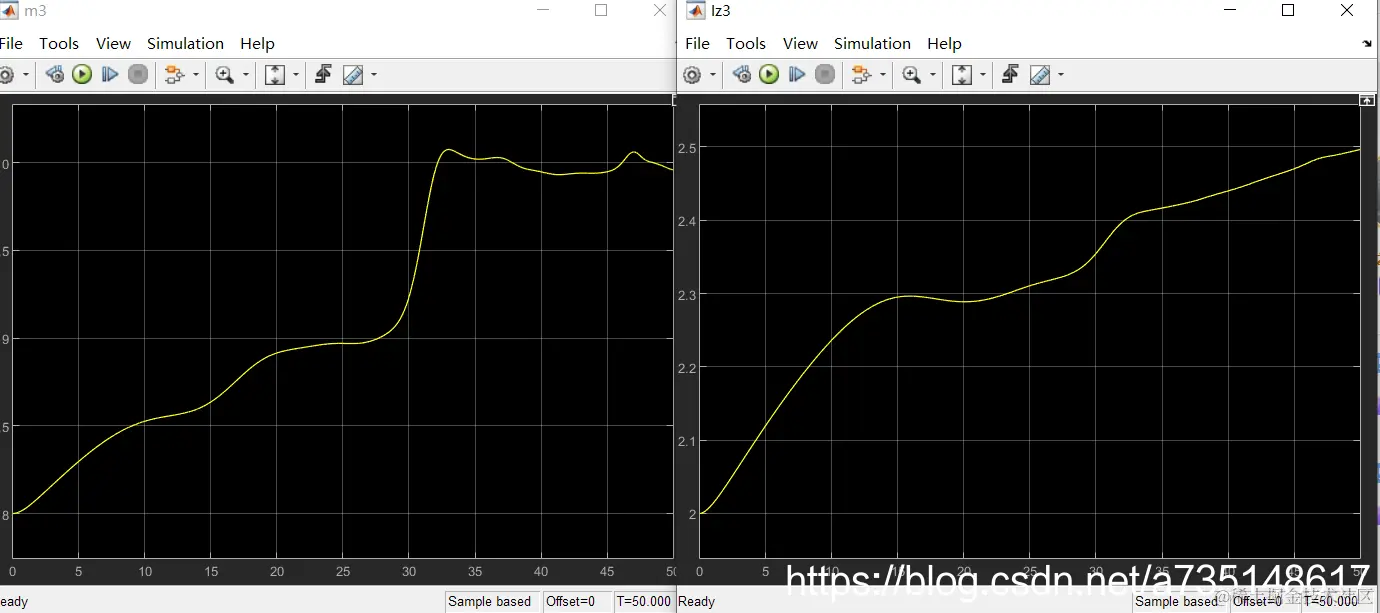This screenshot has width=1380, height=613.
Task: Click 'T=50.000' in m3 status bar
Action: (x=644, y=601)
